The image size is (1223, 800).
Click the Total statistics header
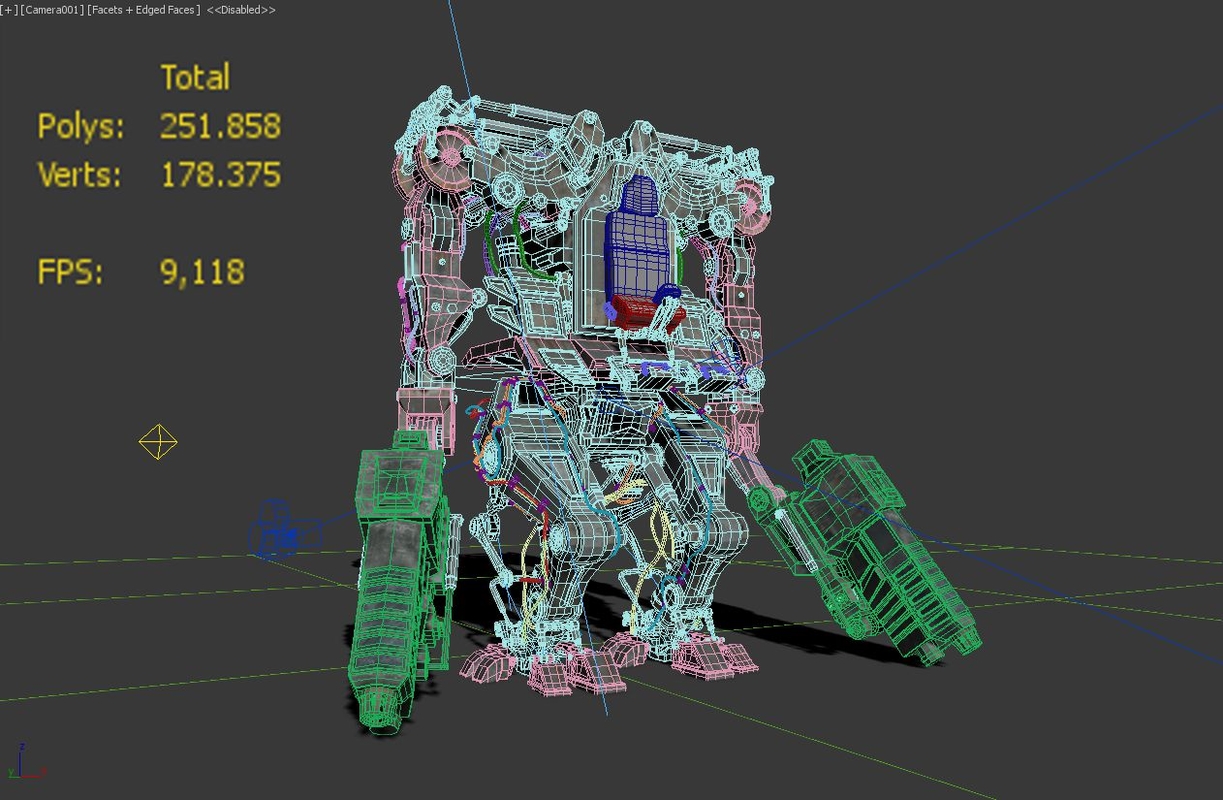[x=195, y=76]
